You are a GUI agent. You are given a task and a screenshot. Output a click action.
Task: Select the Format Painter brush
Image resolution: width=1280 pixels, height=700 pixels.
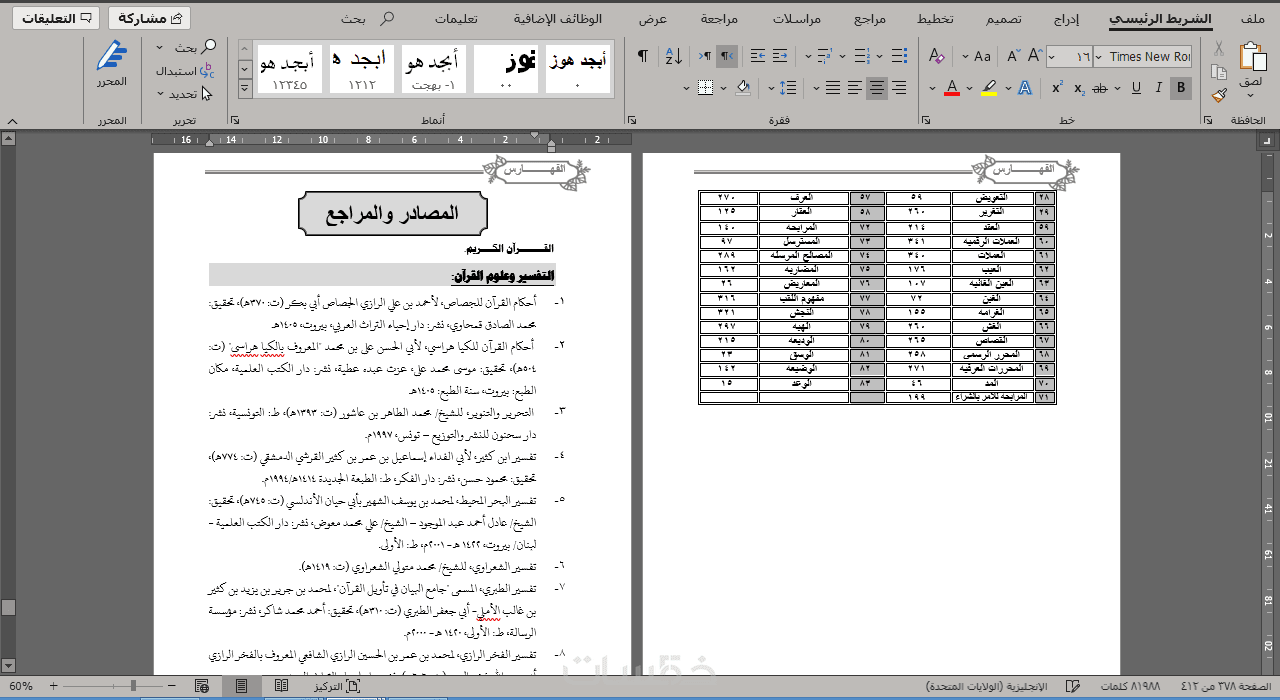pyautogui.click(x=1218, y=95)
